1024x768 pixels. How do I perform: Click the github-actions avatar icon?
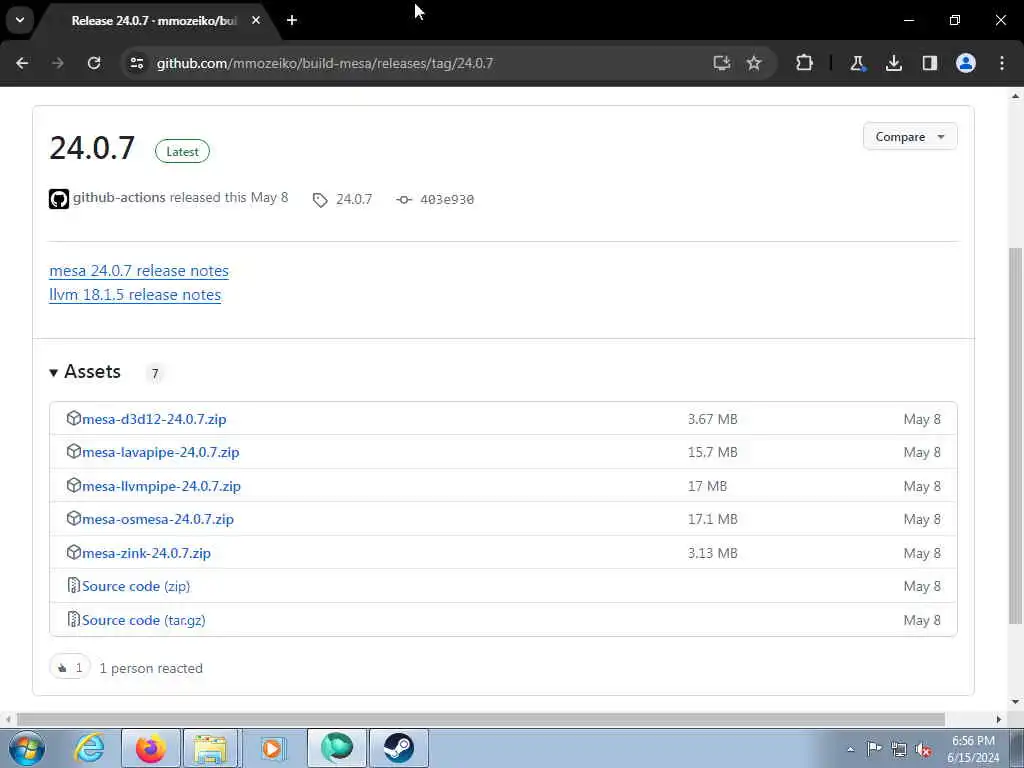(59, 199)
